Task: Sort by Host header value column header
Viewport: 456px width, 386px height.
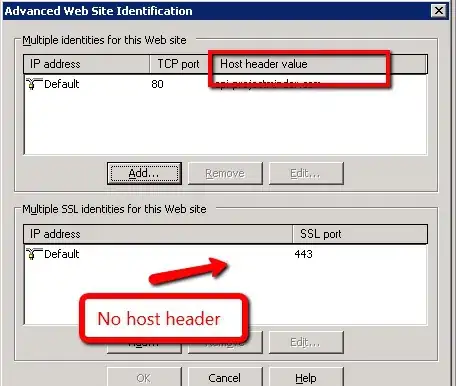Action: 320,64
